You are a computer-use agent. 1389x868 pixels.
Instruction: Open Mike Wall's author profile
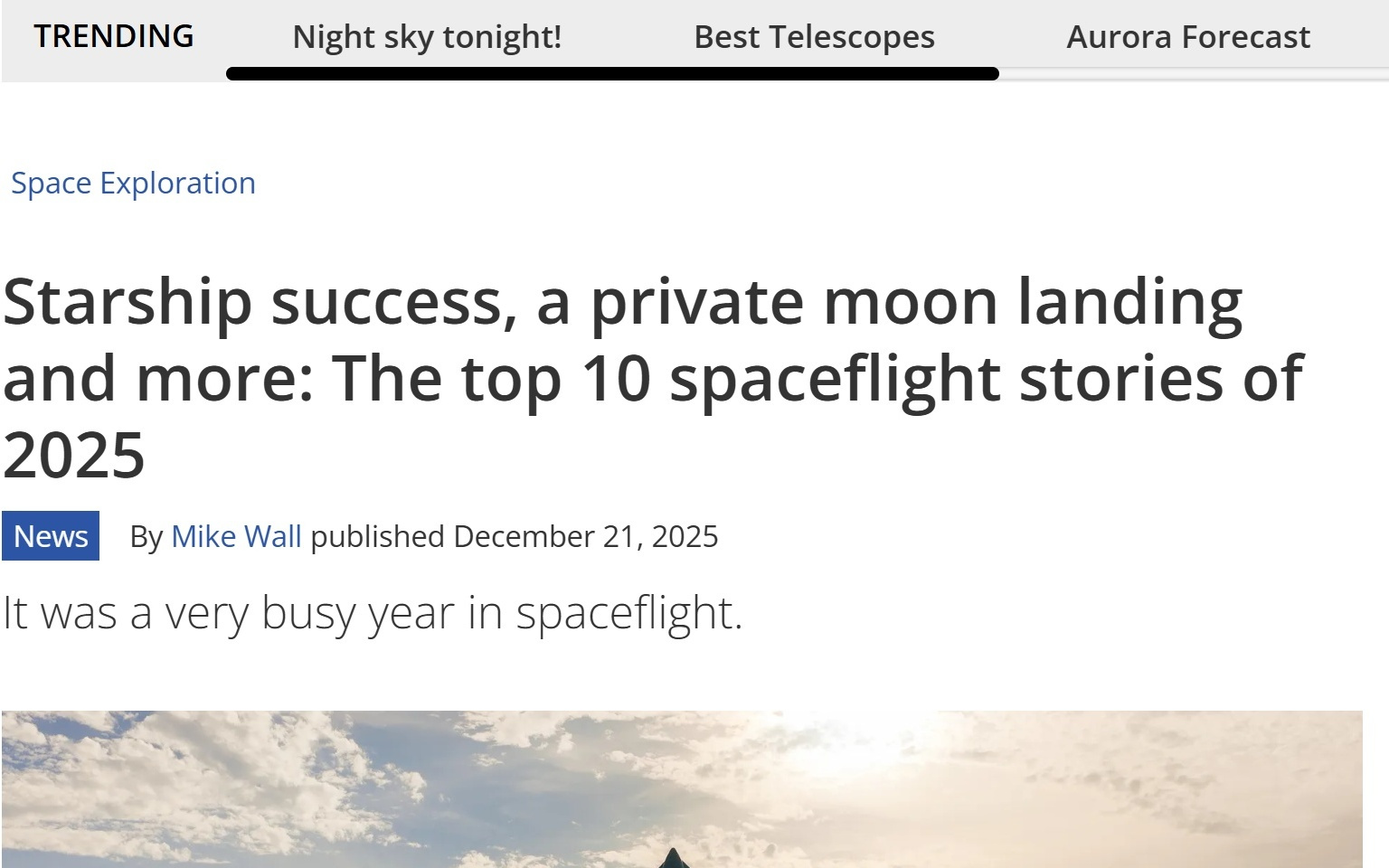coord(237,535)
